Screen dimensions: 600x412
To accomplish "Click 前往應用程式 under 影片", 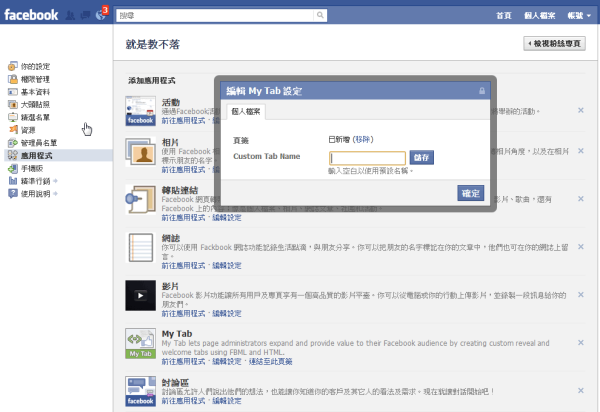I will coord(183,314).
